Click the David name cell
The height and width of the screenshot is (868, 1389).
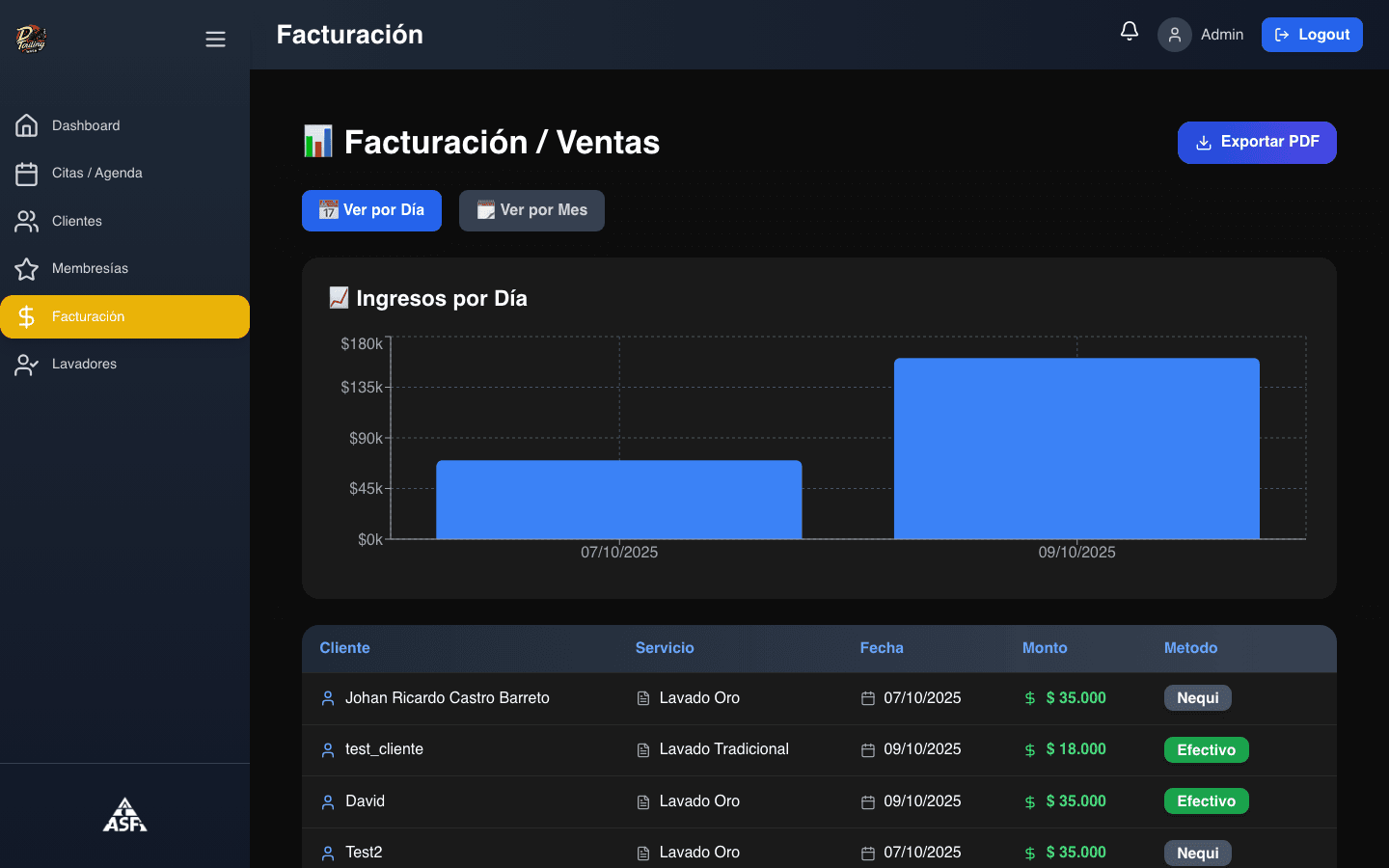click(365, 801)
